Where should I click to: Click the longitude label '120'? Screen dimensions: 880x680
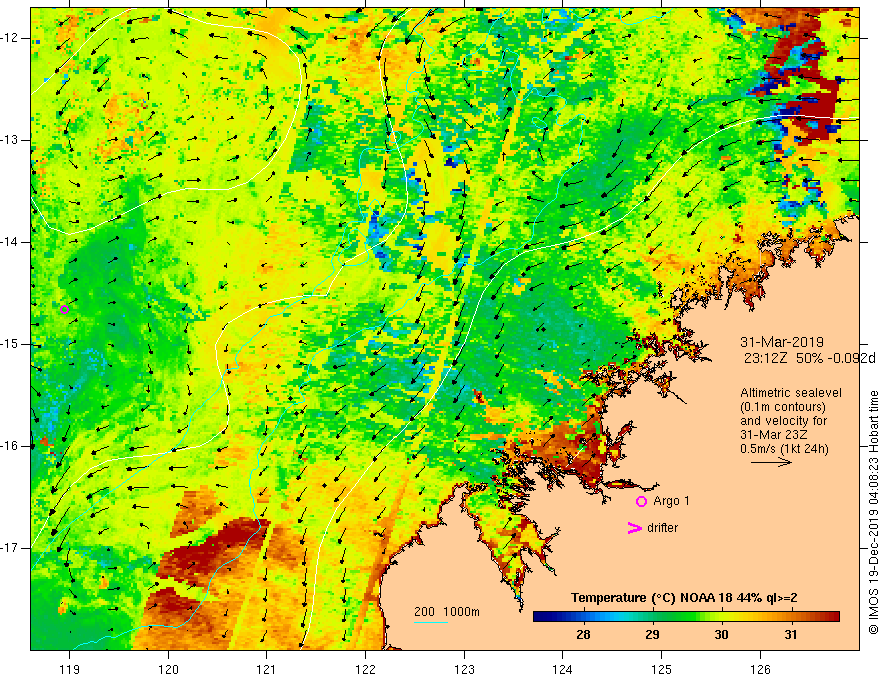tap(168, 669)
